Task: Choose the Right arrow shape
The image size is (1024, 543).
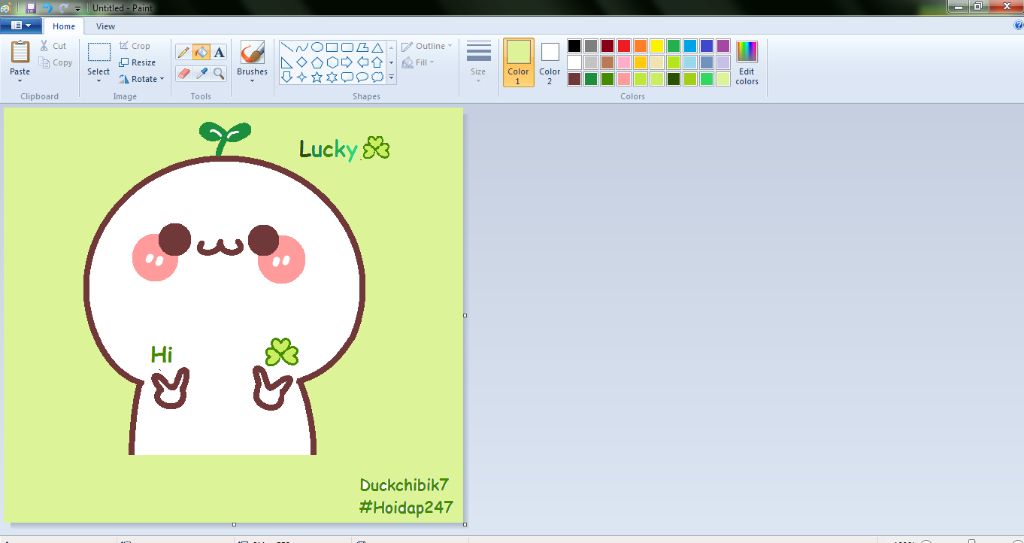Action: click(347, 63)
